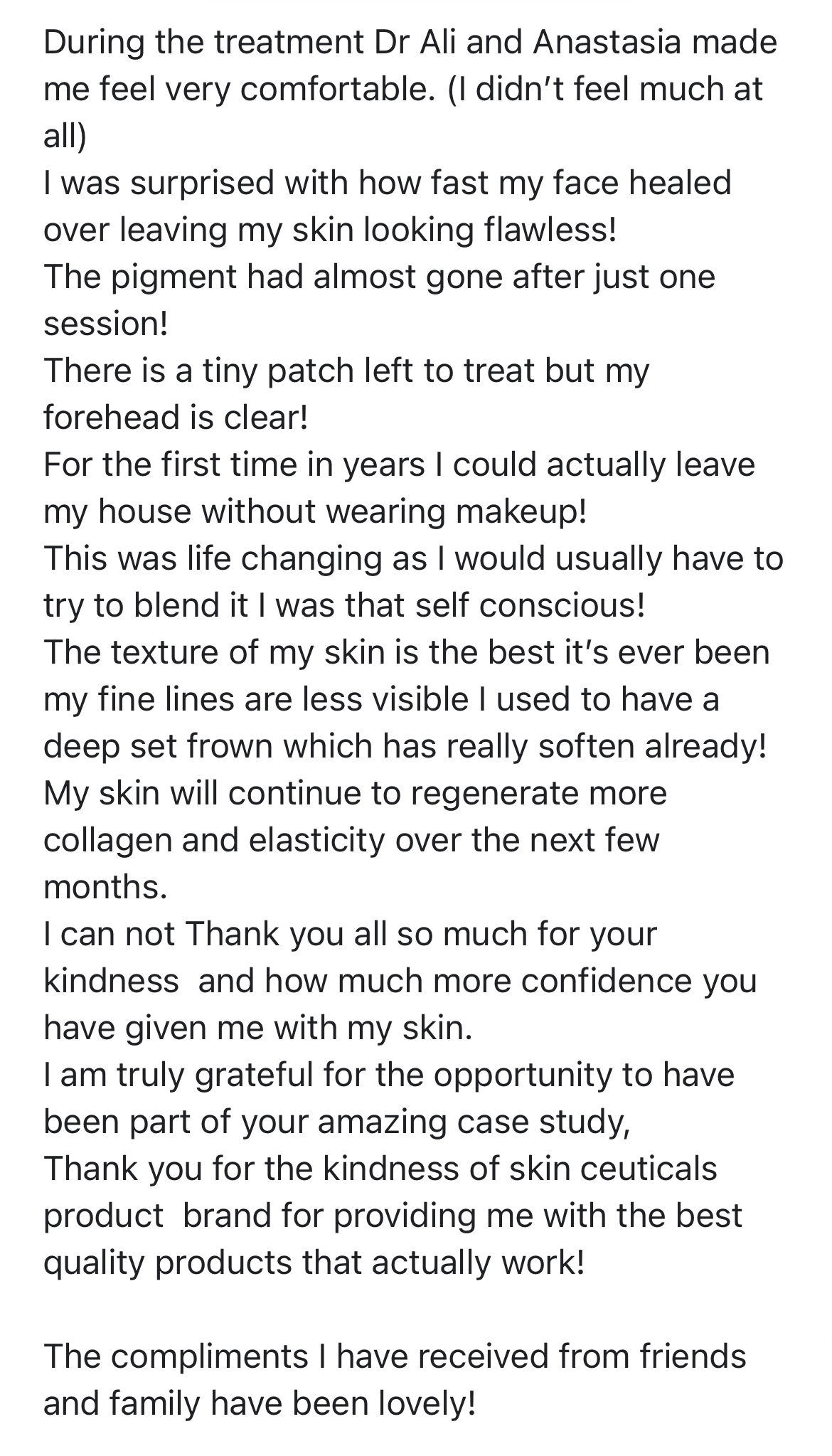Click the word "months." on its own line
Viewport: 832px width, 1456px height.
(105, 887)
